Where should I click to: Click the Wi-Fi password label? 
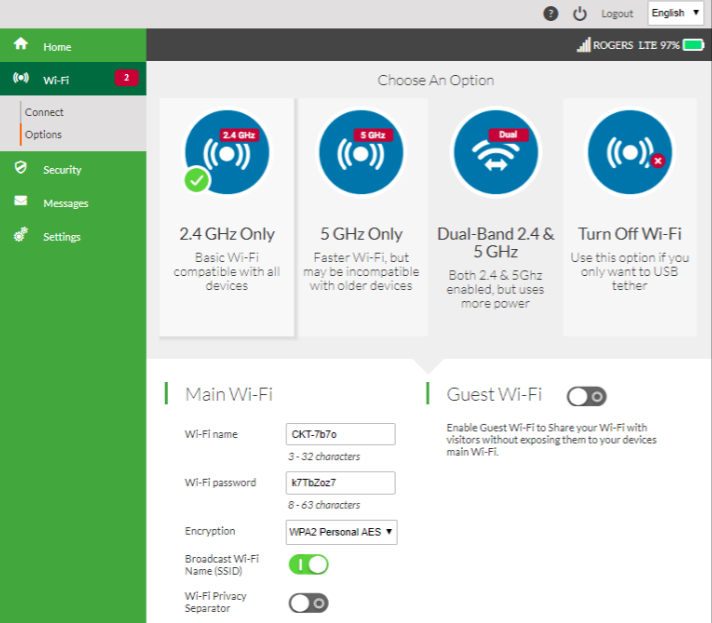point(220,482)
